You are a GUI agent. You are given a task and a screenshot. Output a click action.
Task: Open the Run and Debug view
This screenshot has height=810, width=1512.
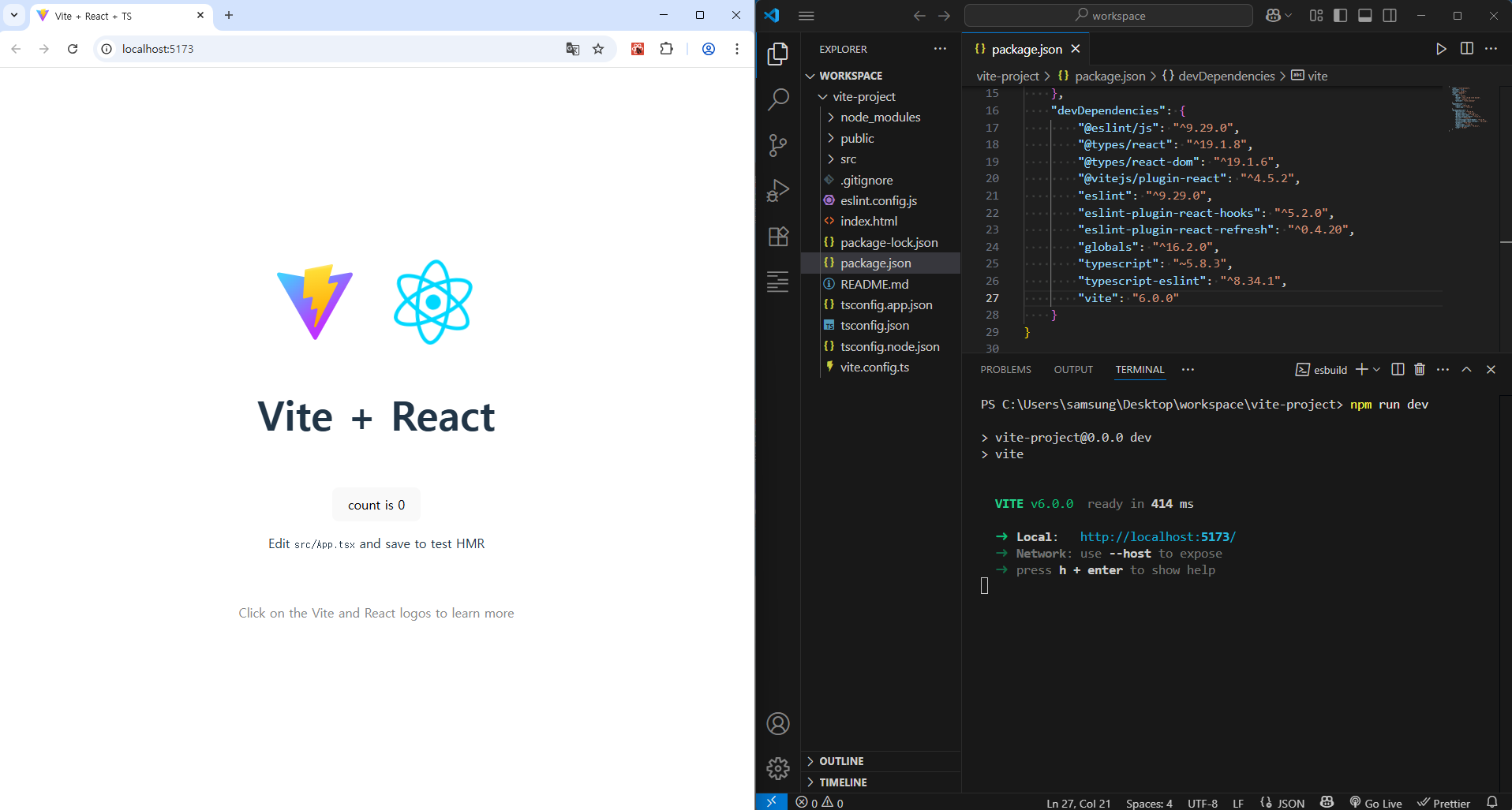[778, 191]
